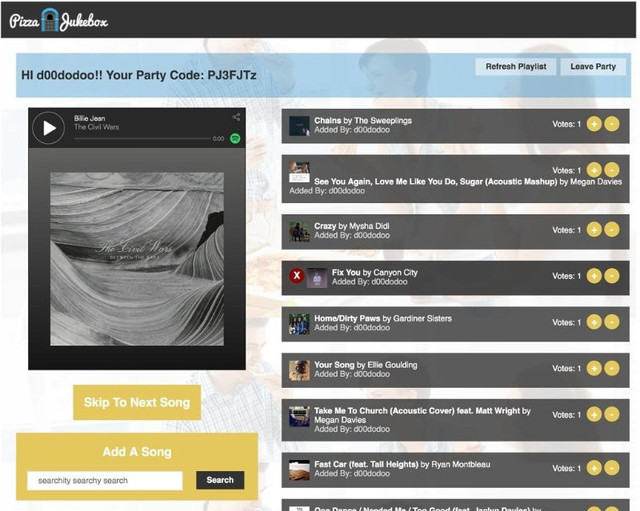The width and height of the screenshot is (640, 511).
Task: Upvote Your Song by Ellie Goulding
Action: (594, 368)
